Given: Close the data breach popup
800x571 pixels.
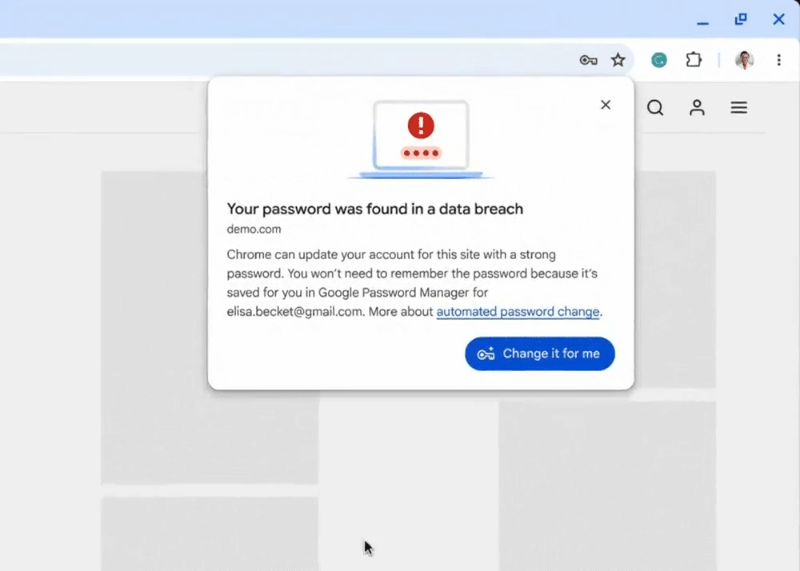Looking at the screenshot, I should click(x=605, y=105).
